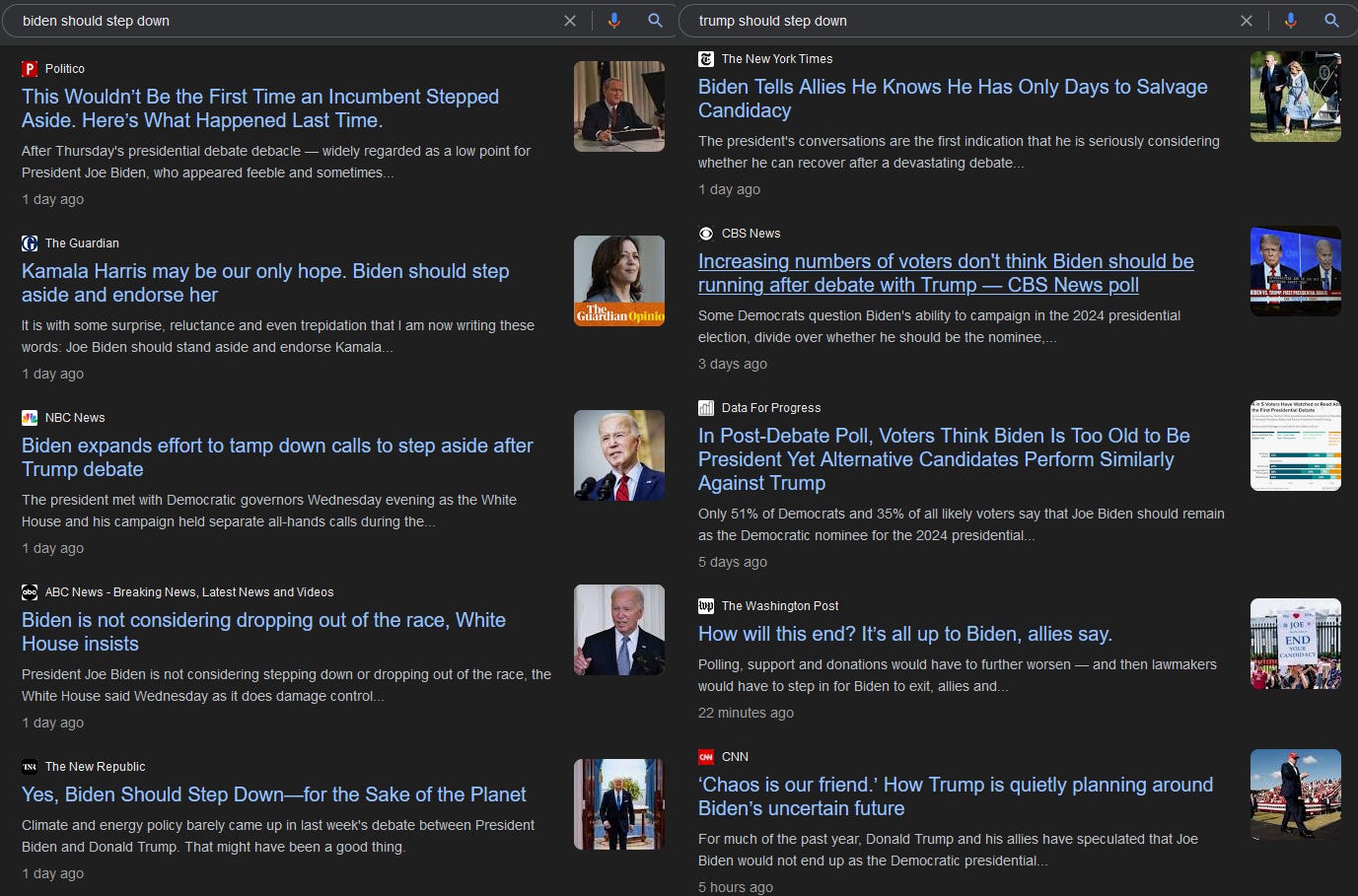The height and width of the screenshot is (896, 1358).
Task: Click the ABC News favicon
Action: click(30, 592)
